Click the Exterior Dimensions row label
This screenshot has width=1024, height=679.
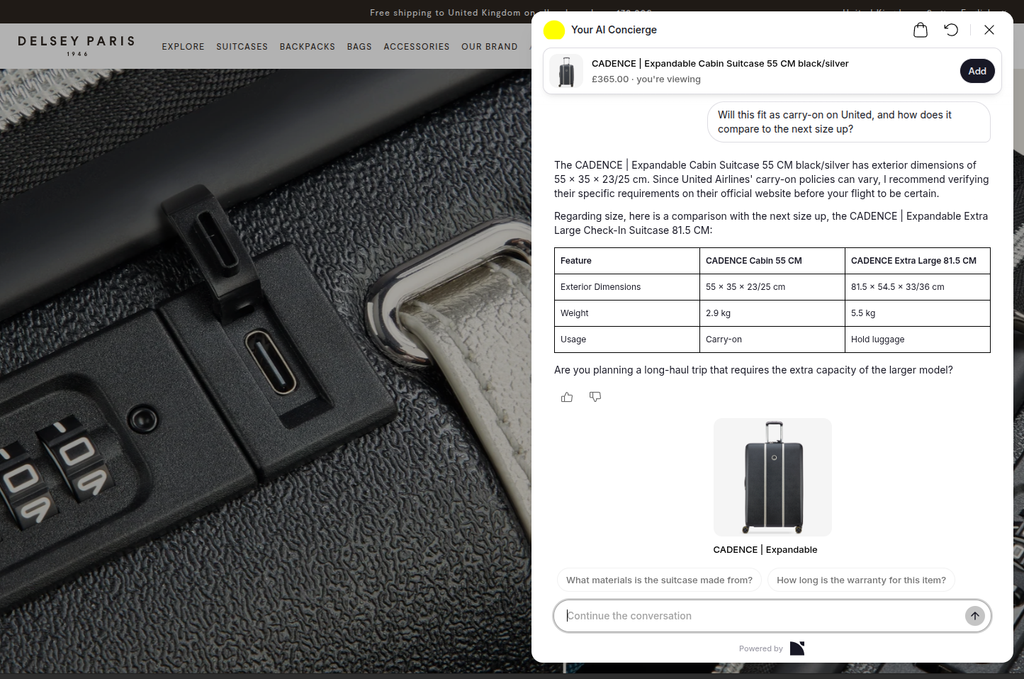click(x=627, y=287)
